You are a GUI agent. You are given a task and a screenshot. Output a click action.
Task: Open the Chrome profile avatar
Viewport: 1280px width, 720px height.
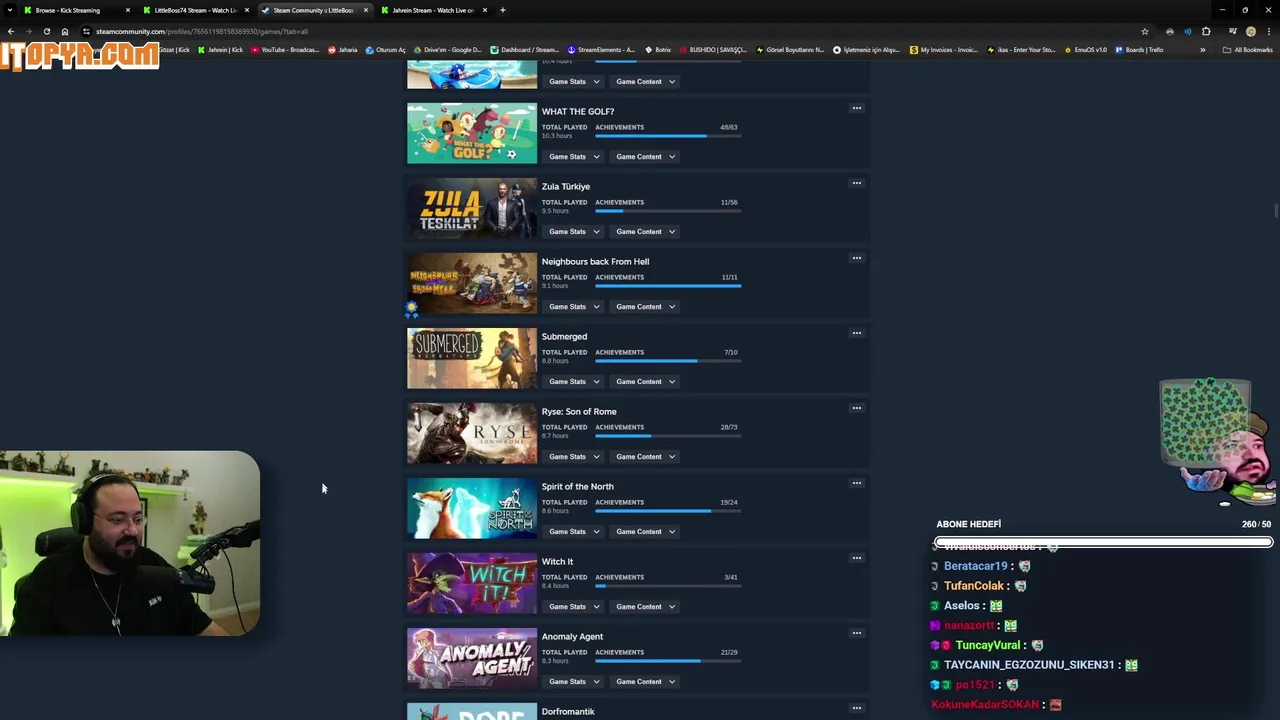(x=1250, y=31)
